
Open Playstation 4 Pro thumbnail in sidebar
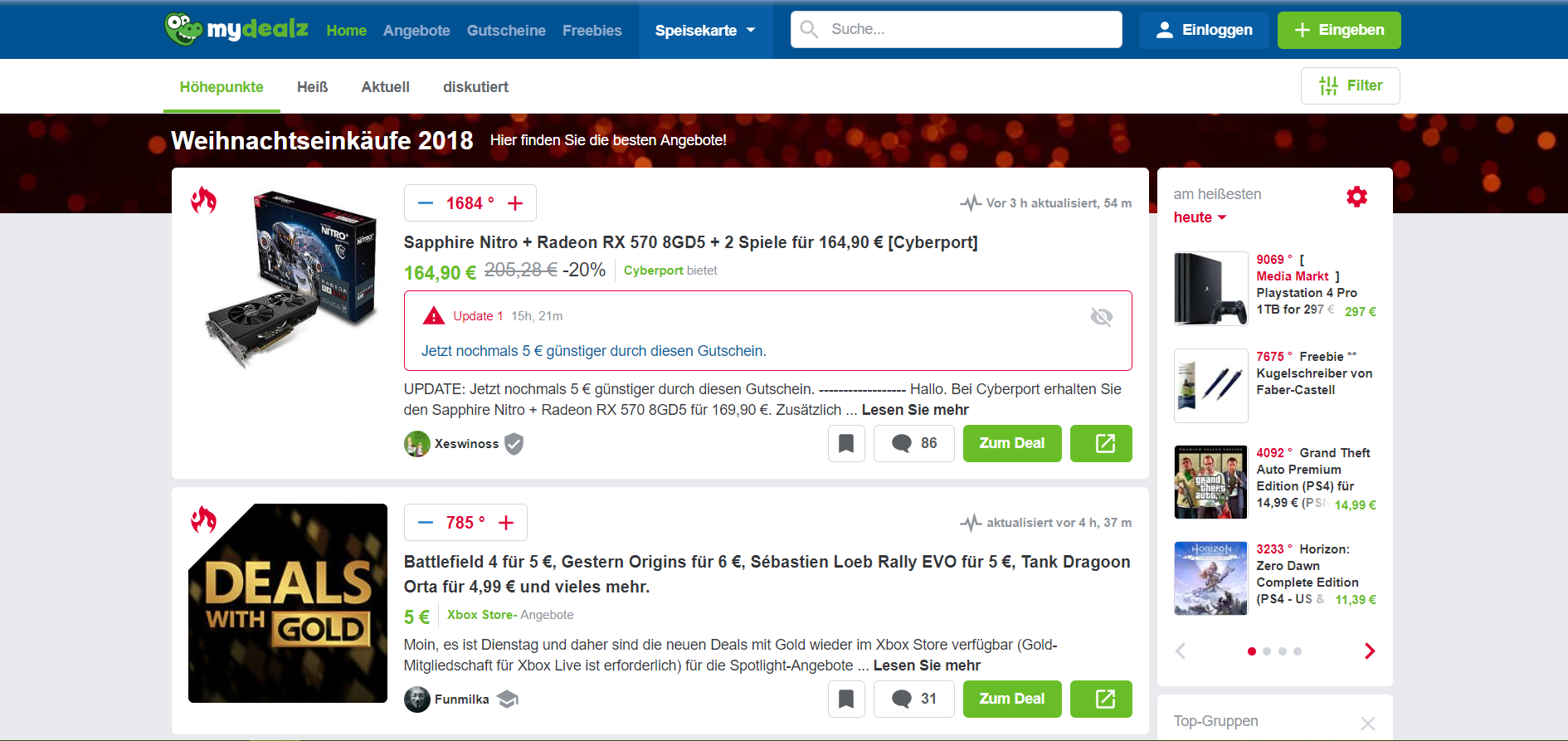(1210, 289)
